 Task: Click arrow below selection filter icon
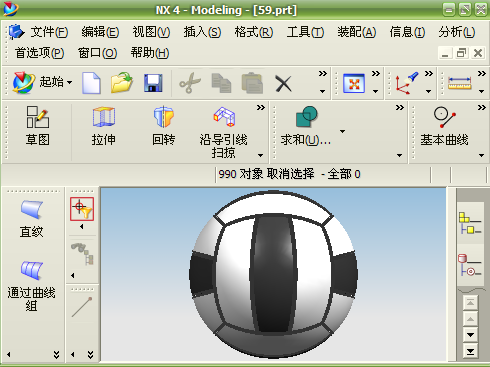tap(82, 227)
